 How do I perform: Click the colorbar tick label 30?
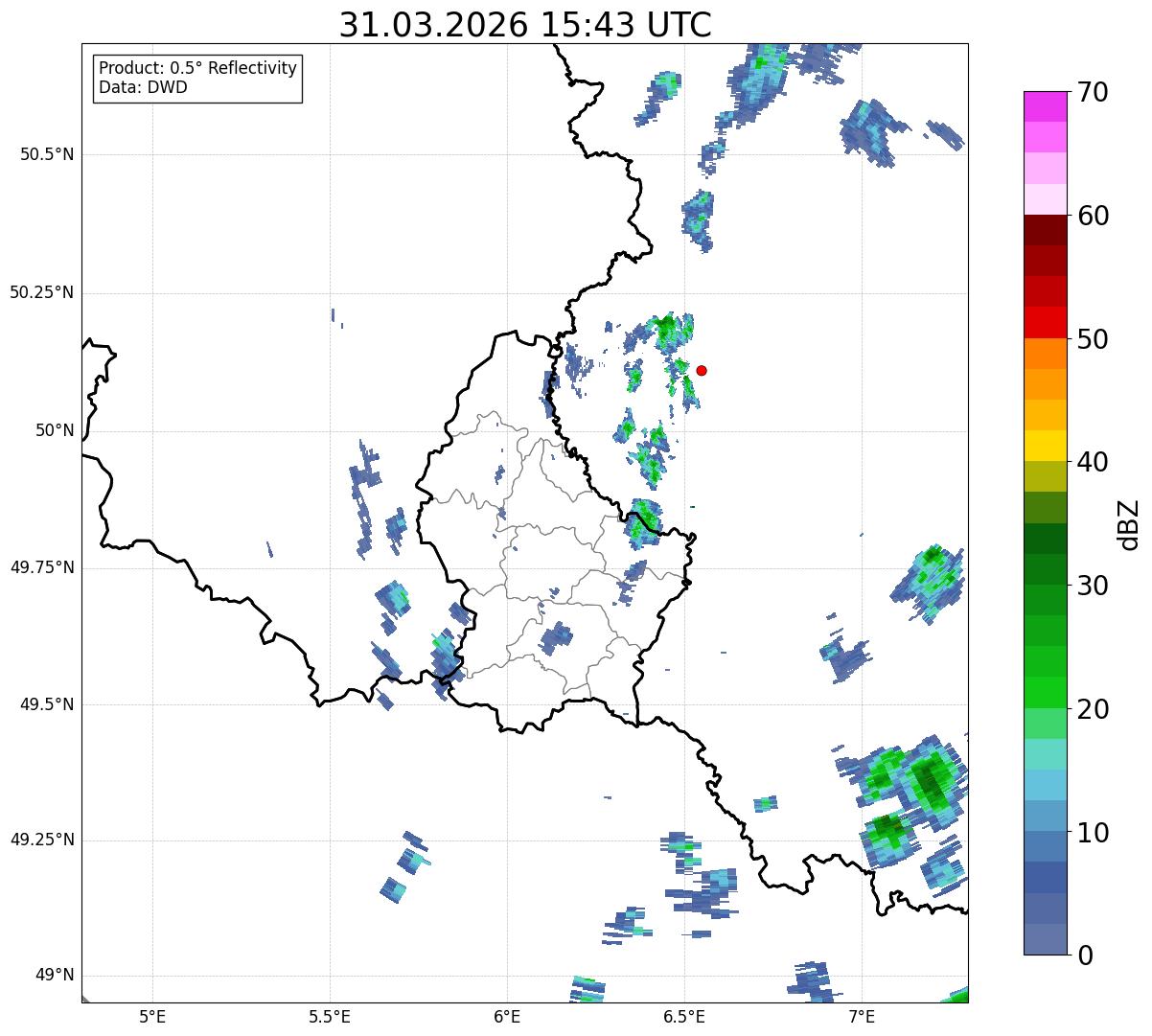(x=1093, y=586)
